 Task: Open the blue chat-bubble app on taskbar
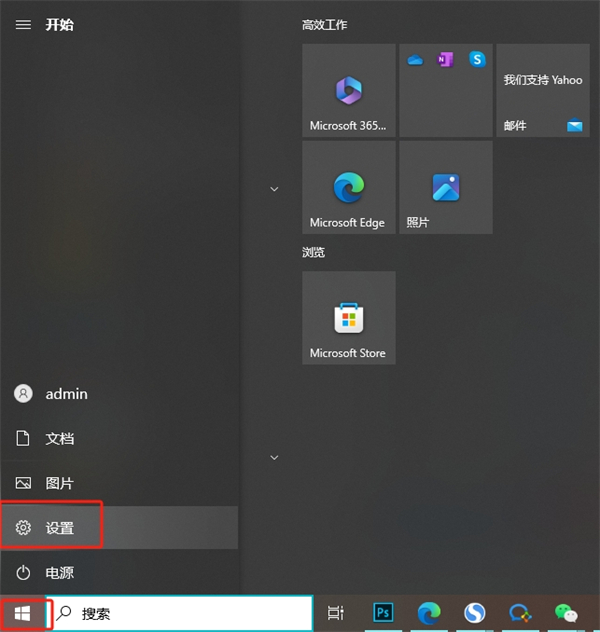(520, 613)
